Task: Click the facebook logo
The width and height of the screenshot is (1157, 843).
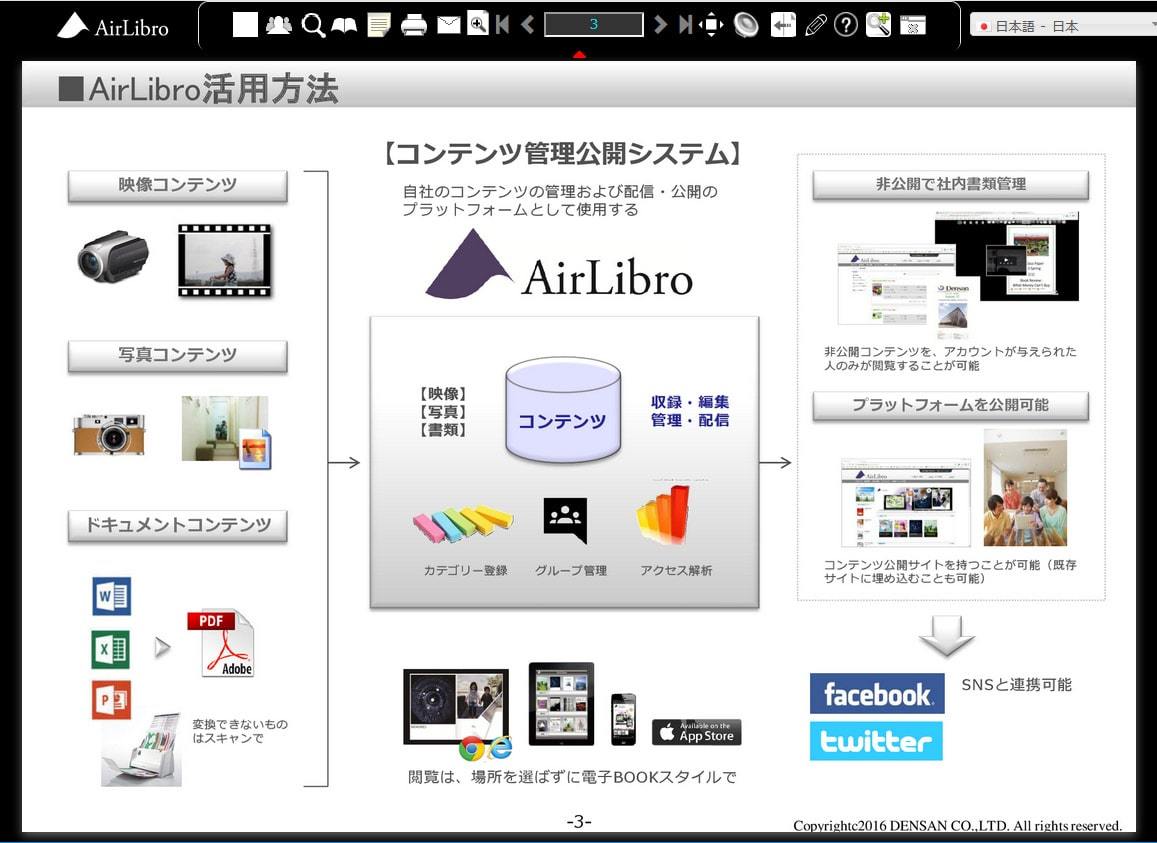Action: [877, 694]
